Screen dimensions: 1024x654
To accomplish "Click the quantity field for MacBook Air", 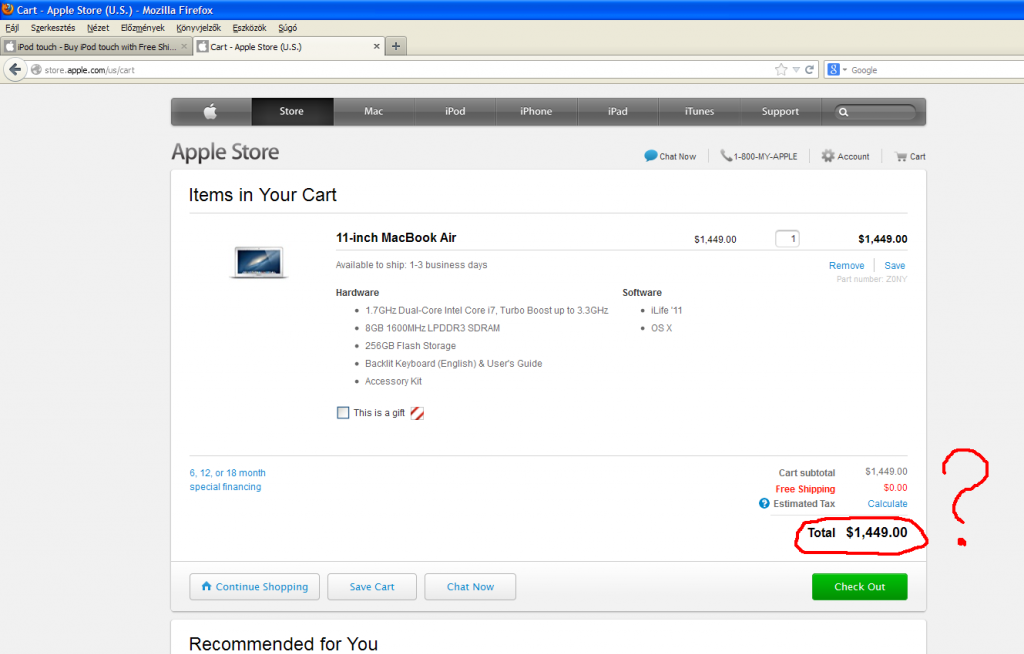I will (787, 238).
